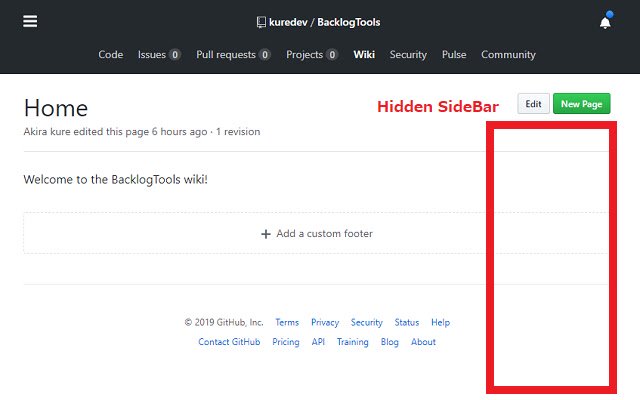Open the BacklogTools repository link
The image size is (640, 400).
pos(349,22)
